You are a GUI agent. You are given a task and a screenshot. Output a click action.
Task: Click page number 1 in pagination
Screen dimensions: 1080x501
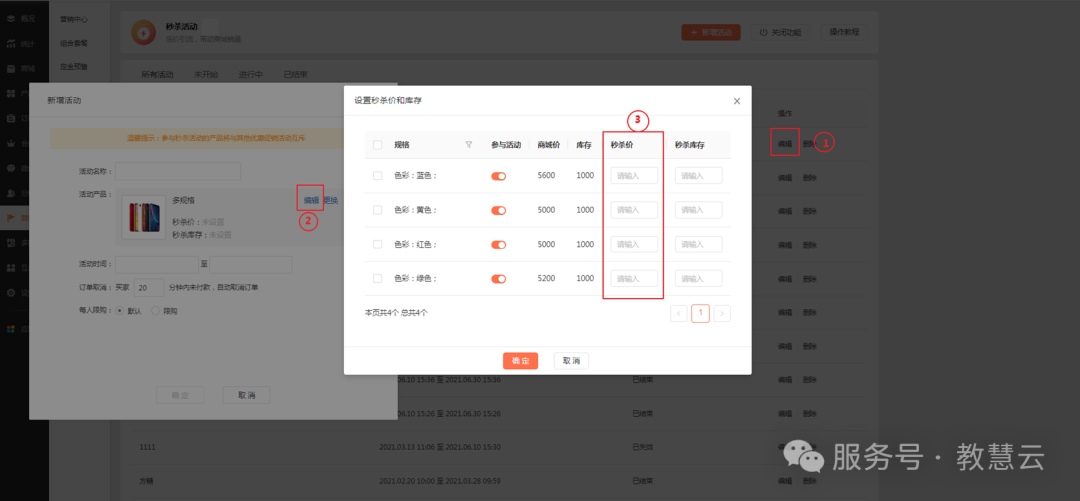[x=700, y=313]
